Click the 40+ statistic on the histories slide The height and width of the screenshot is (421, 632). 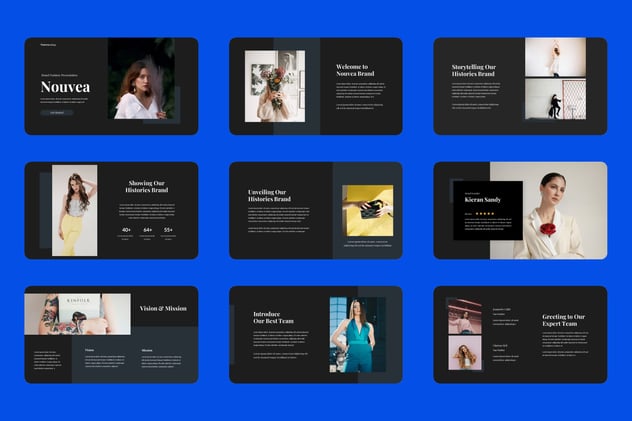tap(126, 230)
